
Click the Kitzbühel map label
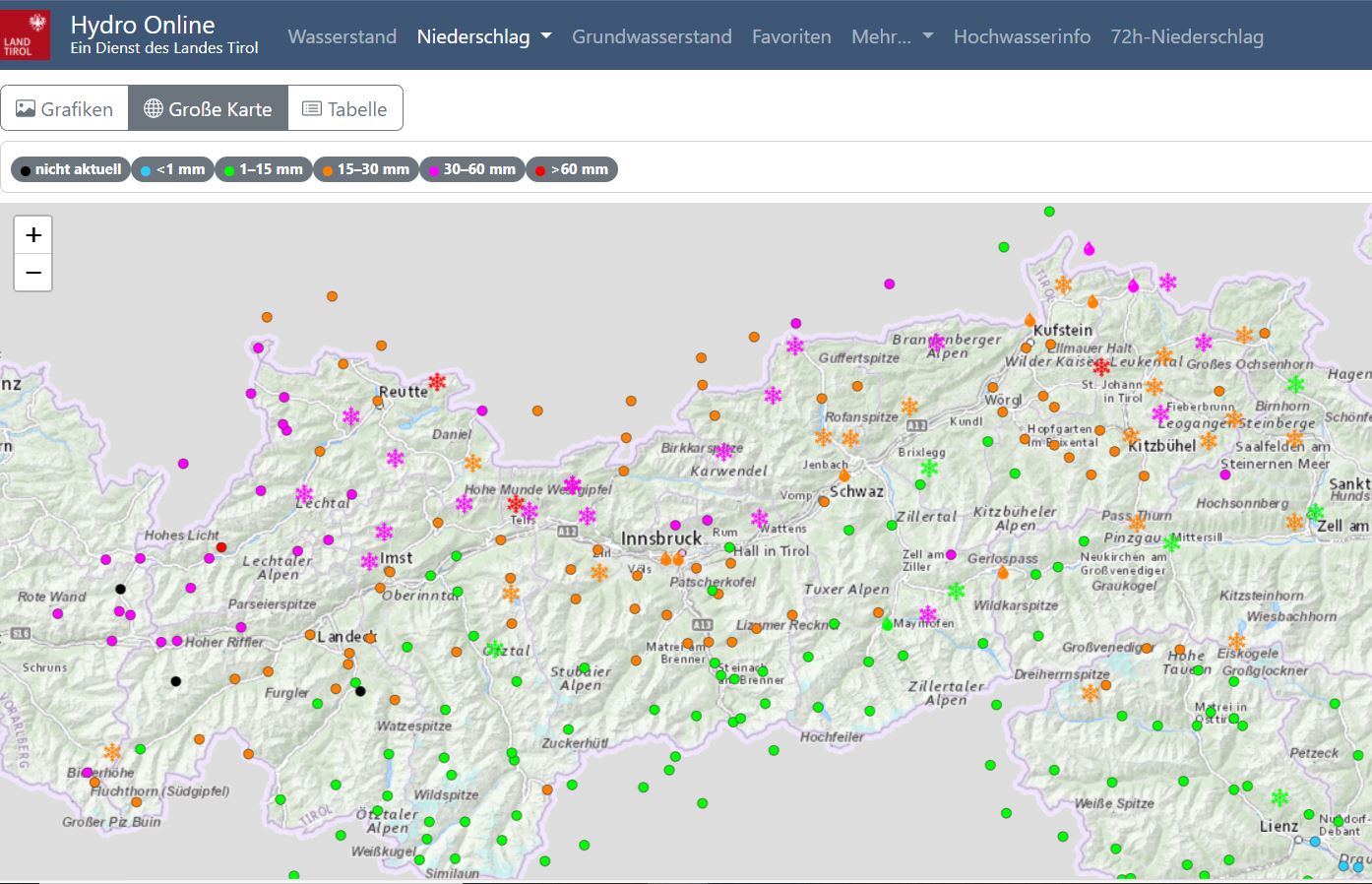pyautogui.click(x=1161, y=445)
